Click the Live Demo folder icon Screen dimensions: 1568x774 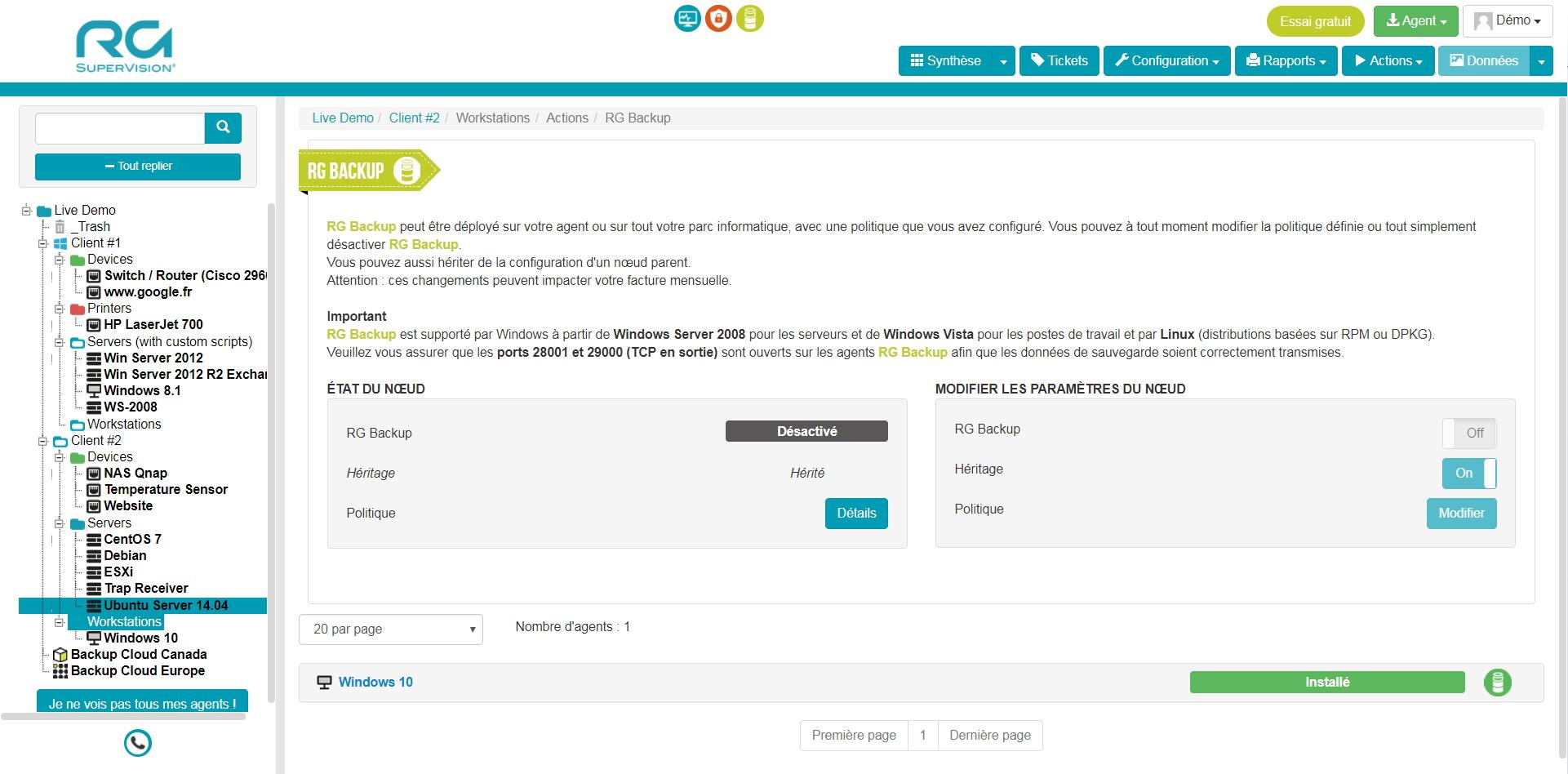(44, 211)
